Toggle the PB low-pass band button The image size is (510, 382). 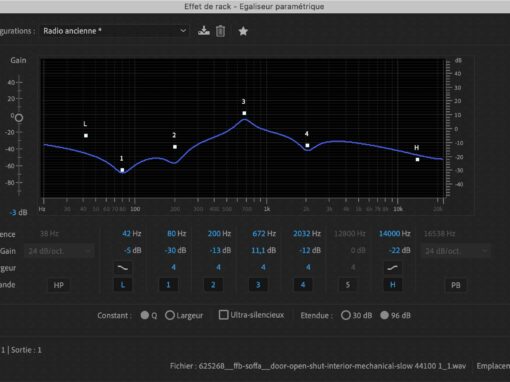[x=456, y=285]
